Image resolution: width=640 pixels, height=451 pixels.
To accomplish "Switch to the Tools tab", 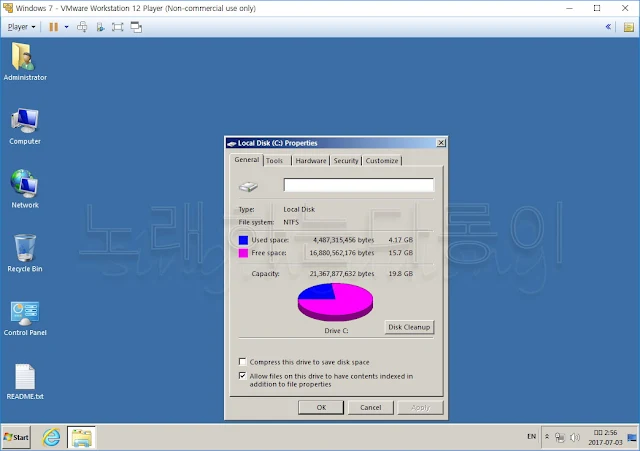I will (x=277, y=161).
